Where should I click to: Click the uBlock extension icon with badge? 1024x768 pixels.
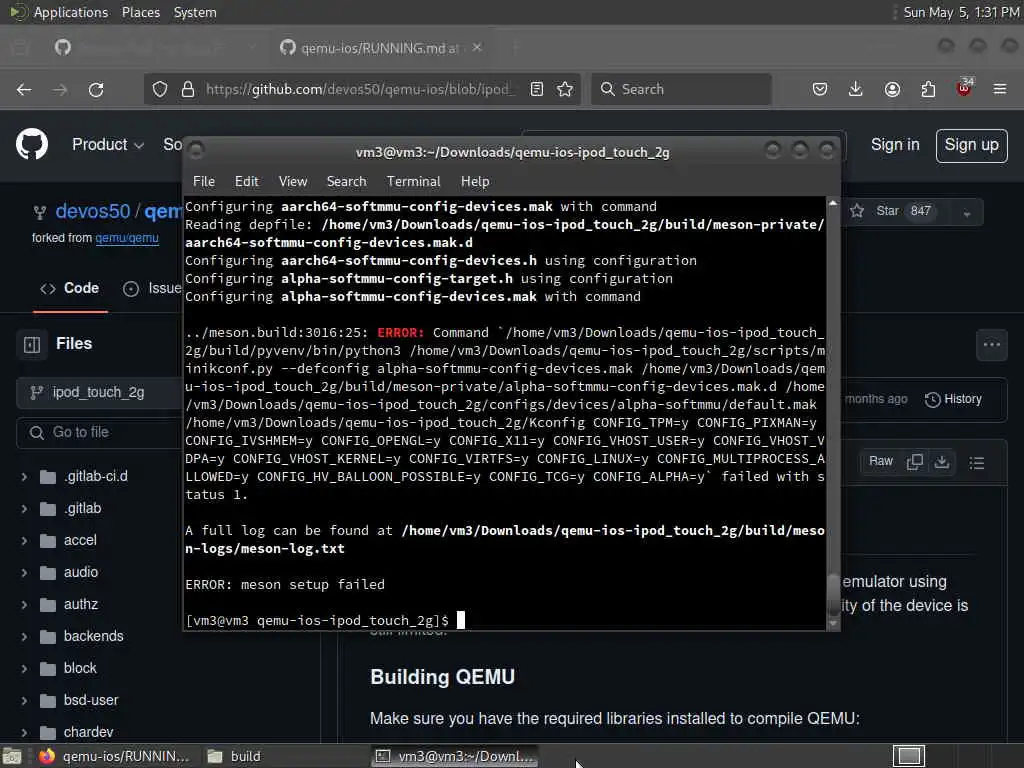(x=964, y=88)
